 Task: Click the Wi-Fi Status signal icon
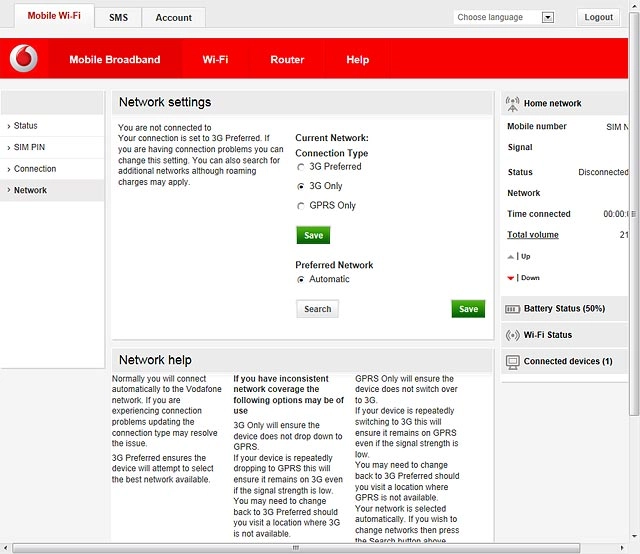512,335
